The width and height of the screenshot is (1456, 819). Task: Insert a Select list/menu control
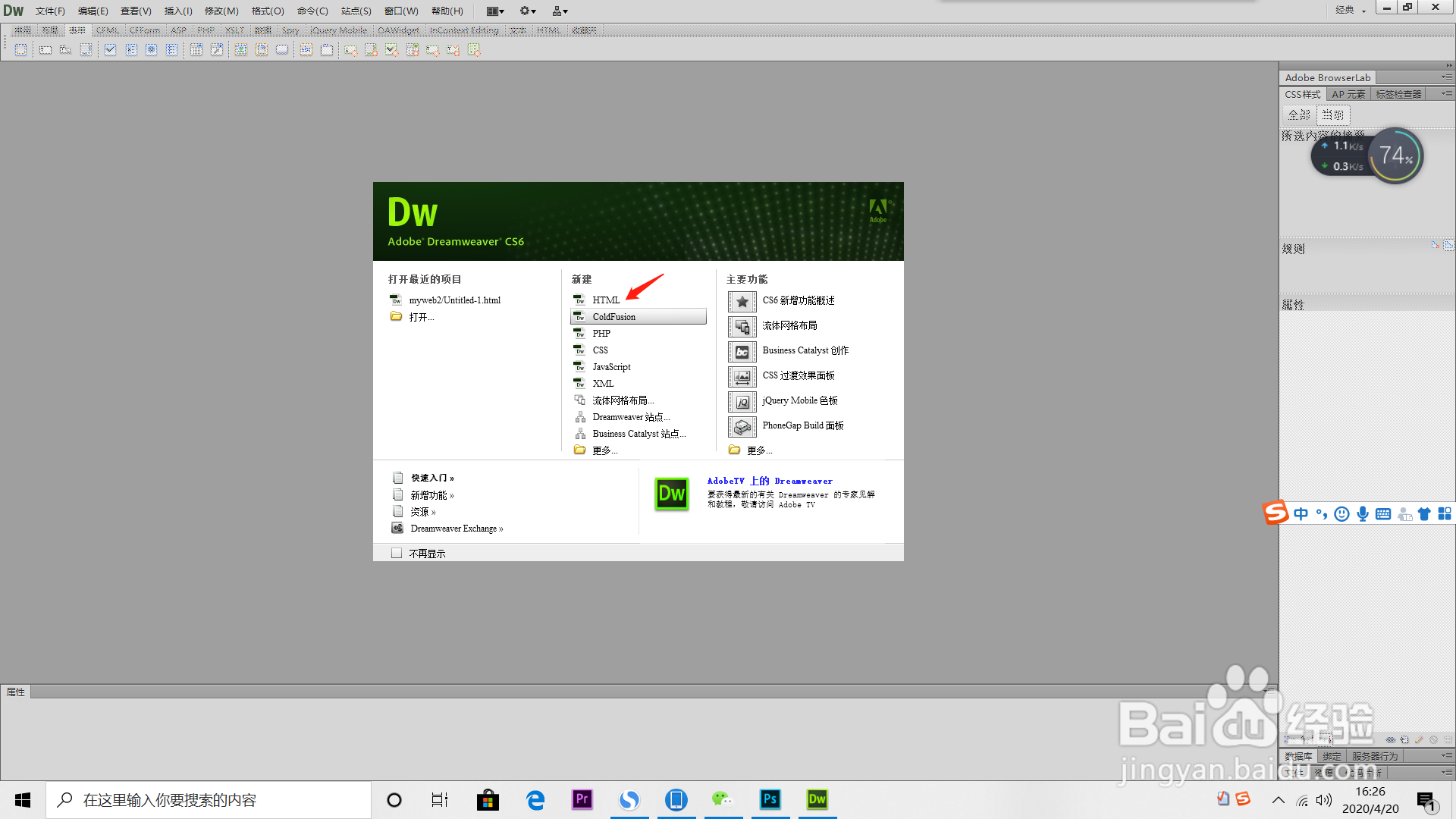click(x=196, y=50)
